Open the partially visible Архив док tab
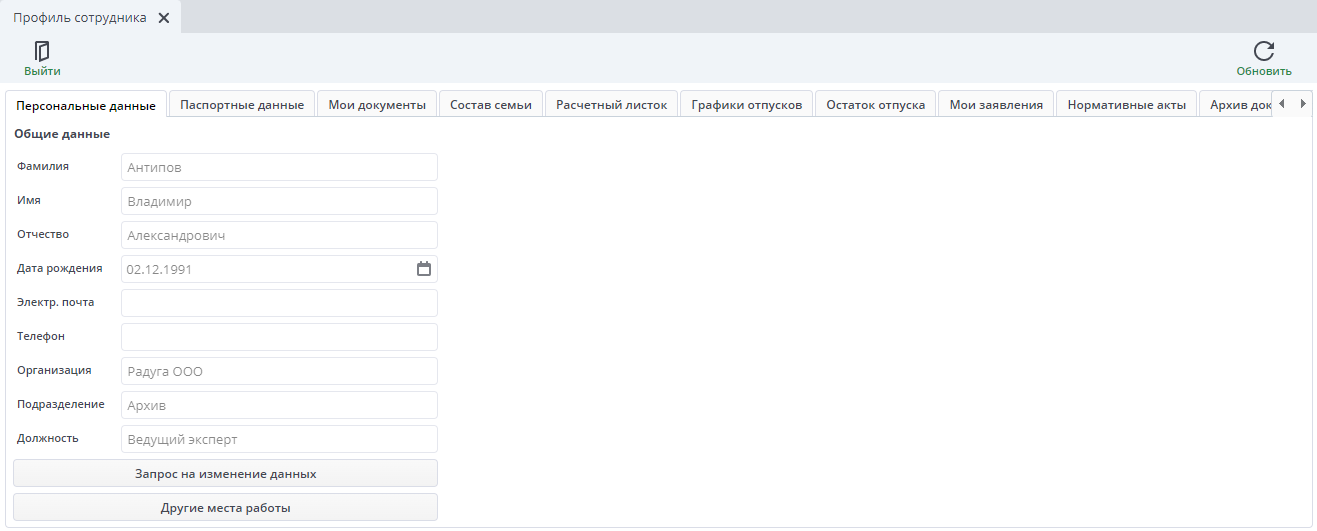The image size is (1317, 531). [1236, 104]
